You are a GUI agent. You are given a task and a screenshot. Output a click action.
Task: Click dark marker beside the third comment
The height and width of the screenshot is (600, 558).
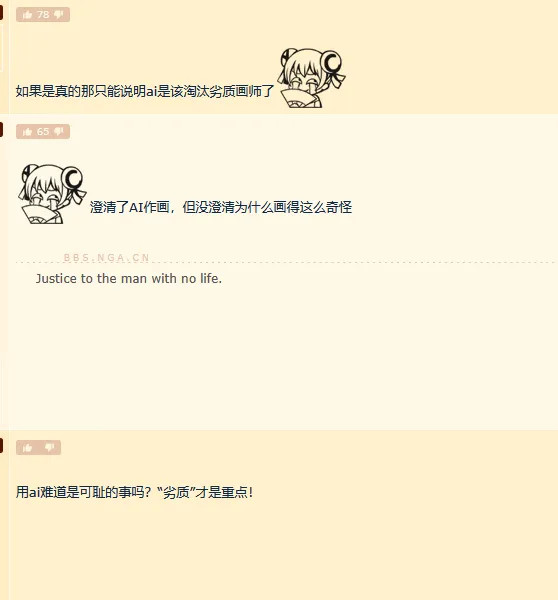click(x=1, y=445)
